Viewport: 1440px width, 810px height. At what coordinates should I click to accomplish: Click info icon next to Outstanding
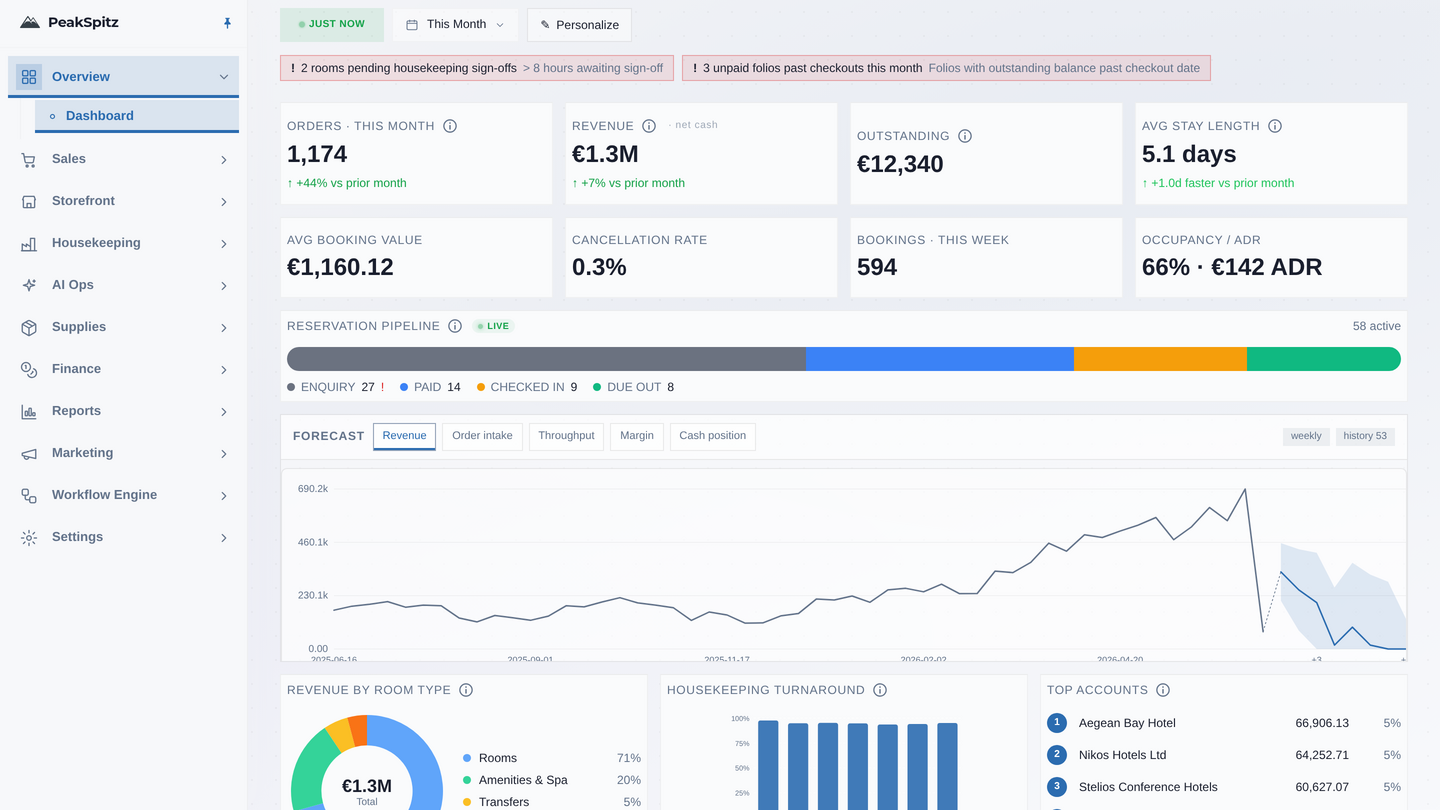pos(965,136)
